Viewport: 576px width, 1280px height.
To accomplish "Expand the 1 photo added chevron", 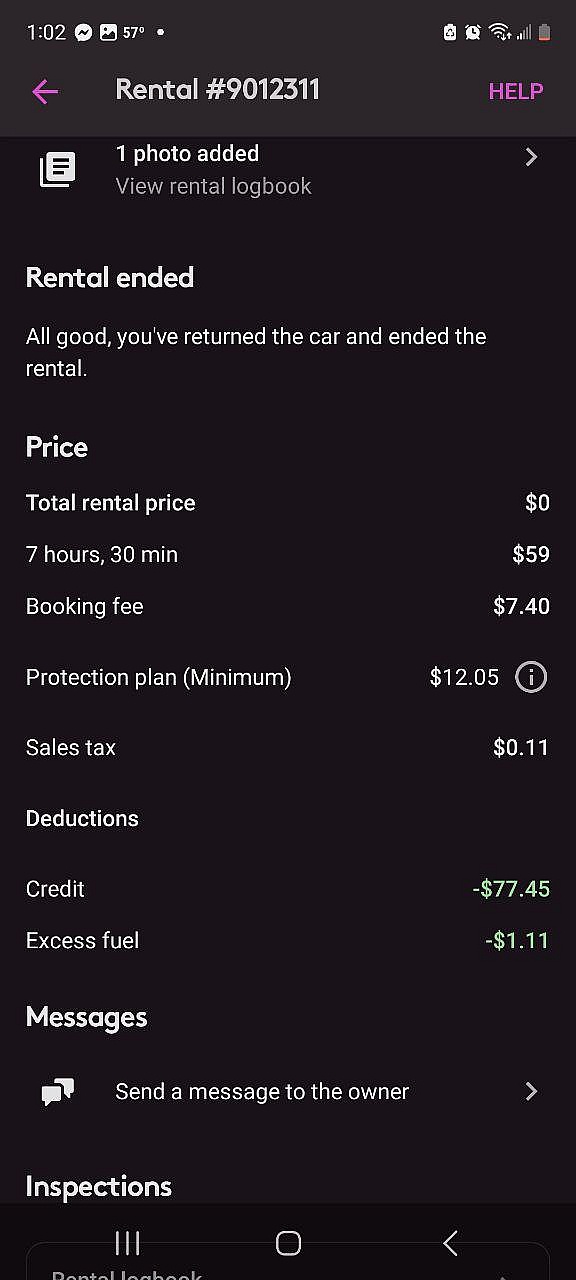I will [x=531, y=157].
